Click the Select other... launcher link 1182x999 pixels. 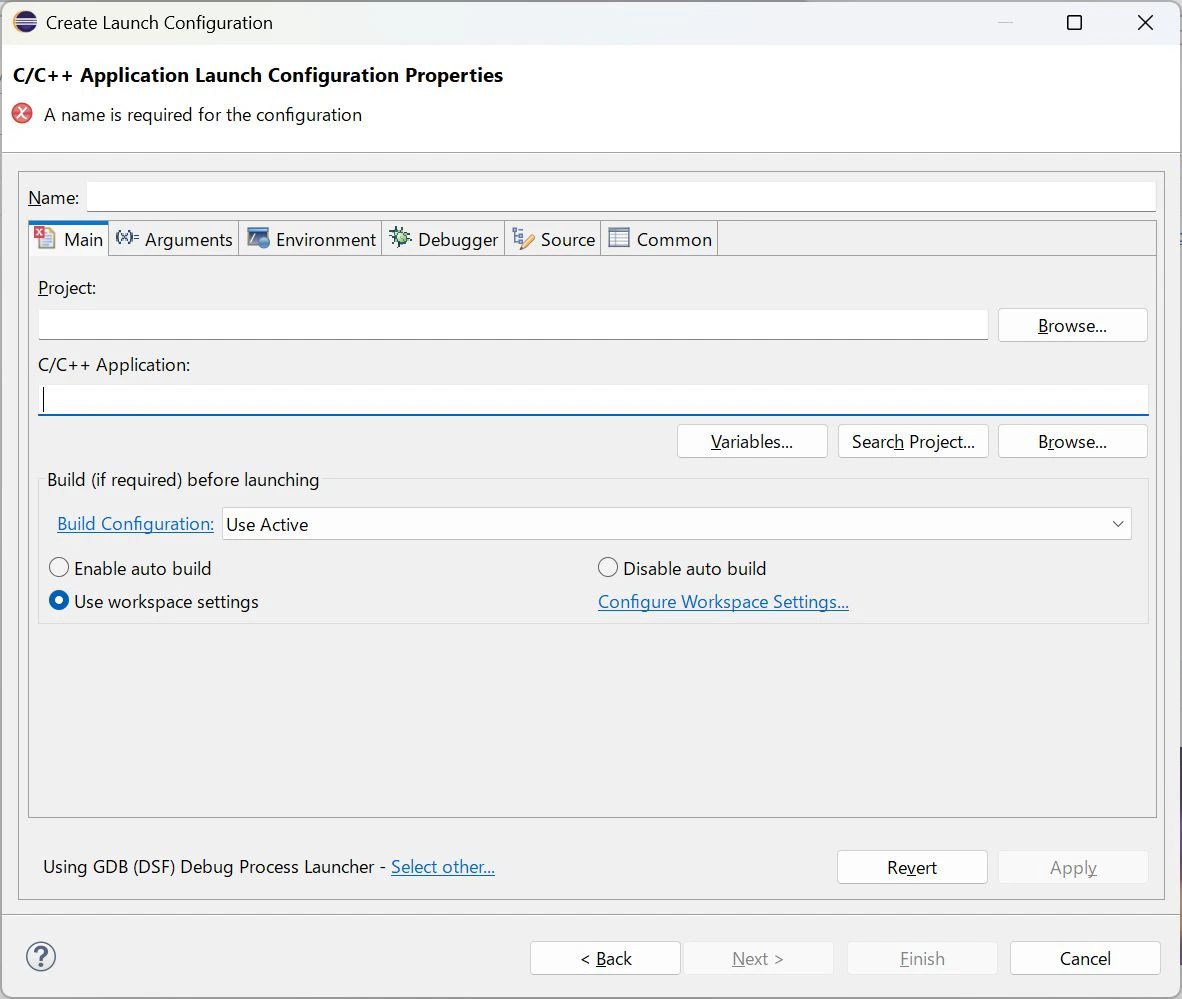tap(442, 867)
